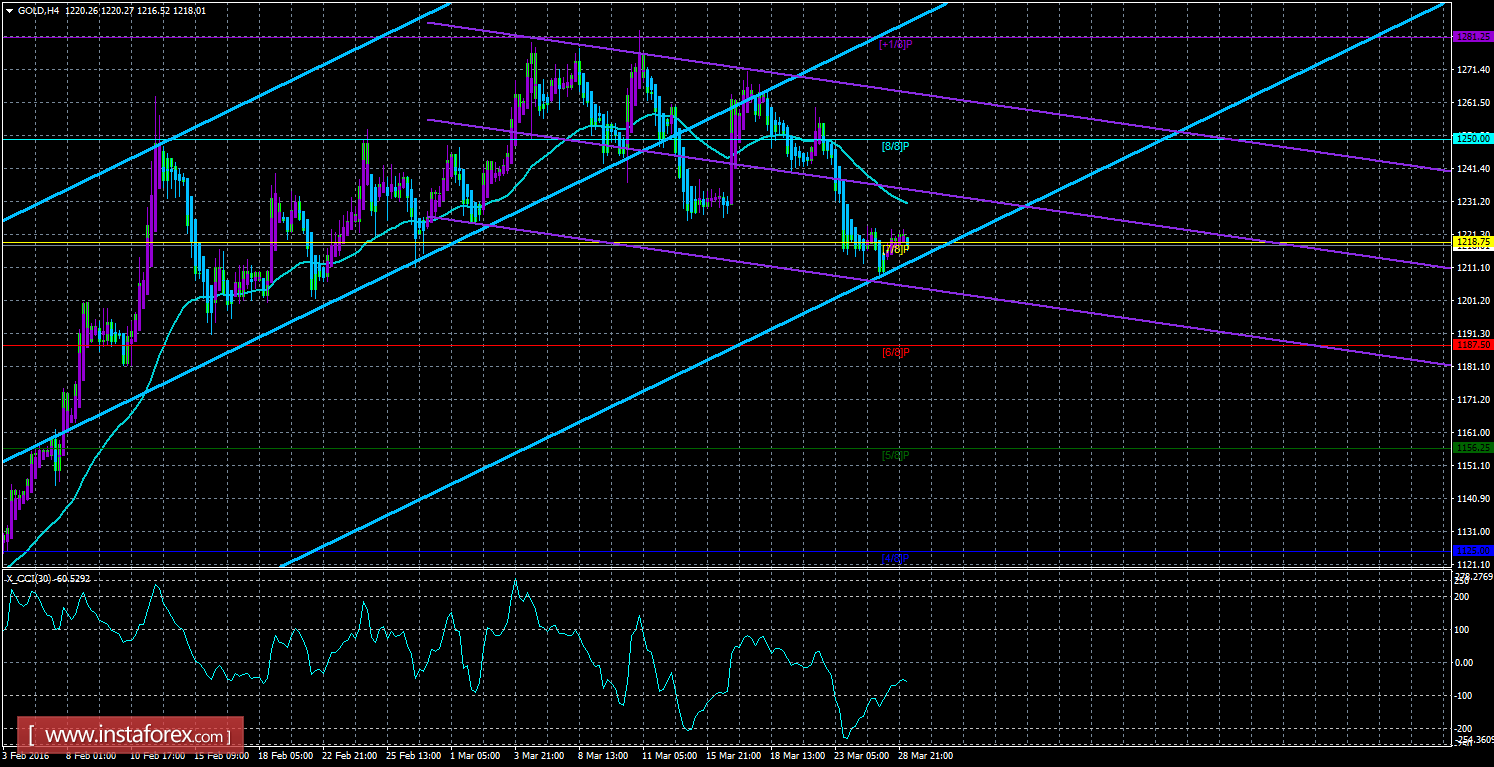Select the [8/8]P Murray level label

coord(895,146)
